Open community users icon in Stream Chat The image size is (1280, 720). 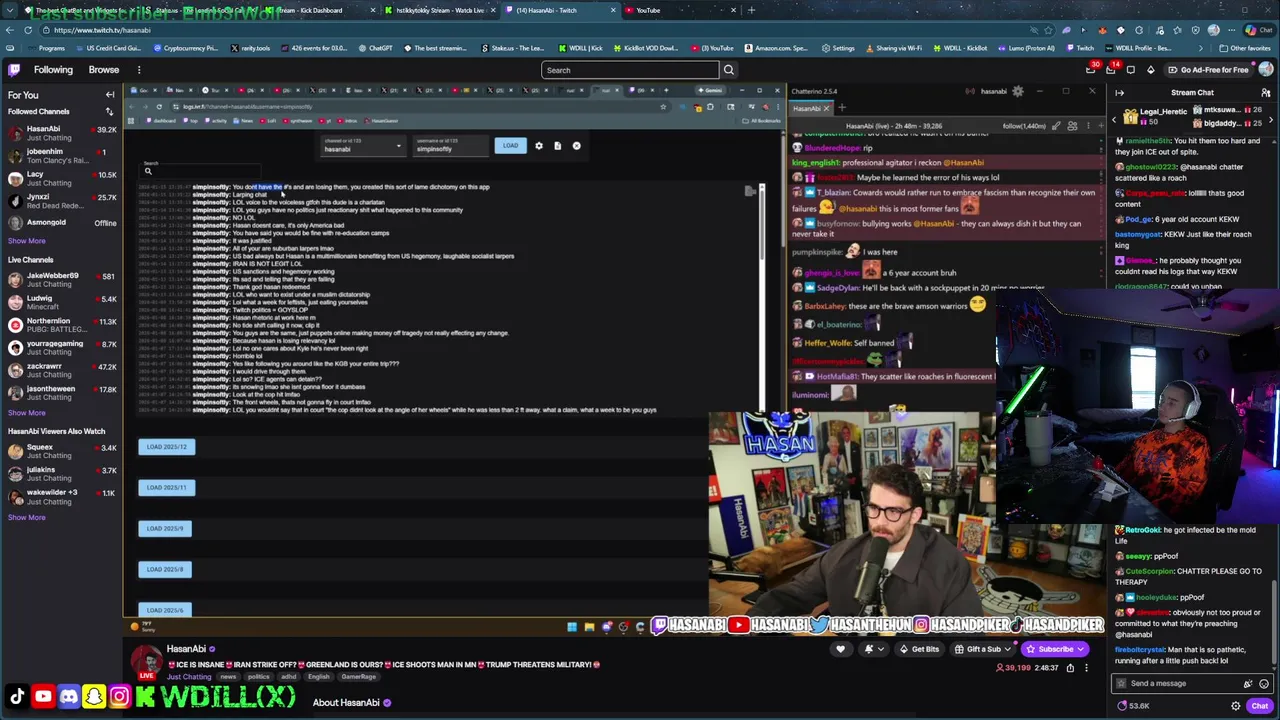click(x=1266, y=93)
